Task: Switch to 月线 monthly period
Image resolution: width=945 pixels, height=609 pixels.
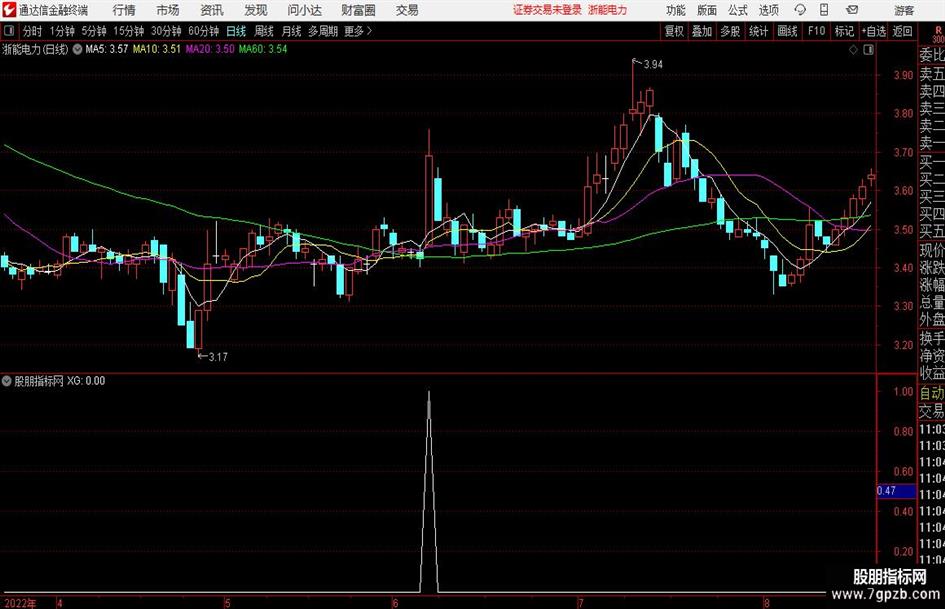Action: (292, 31)
